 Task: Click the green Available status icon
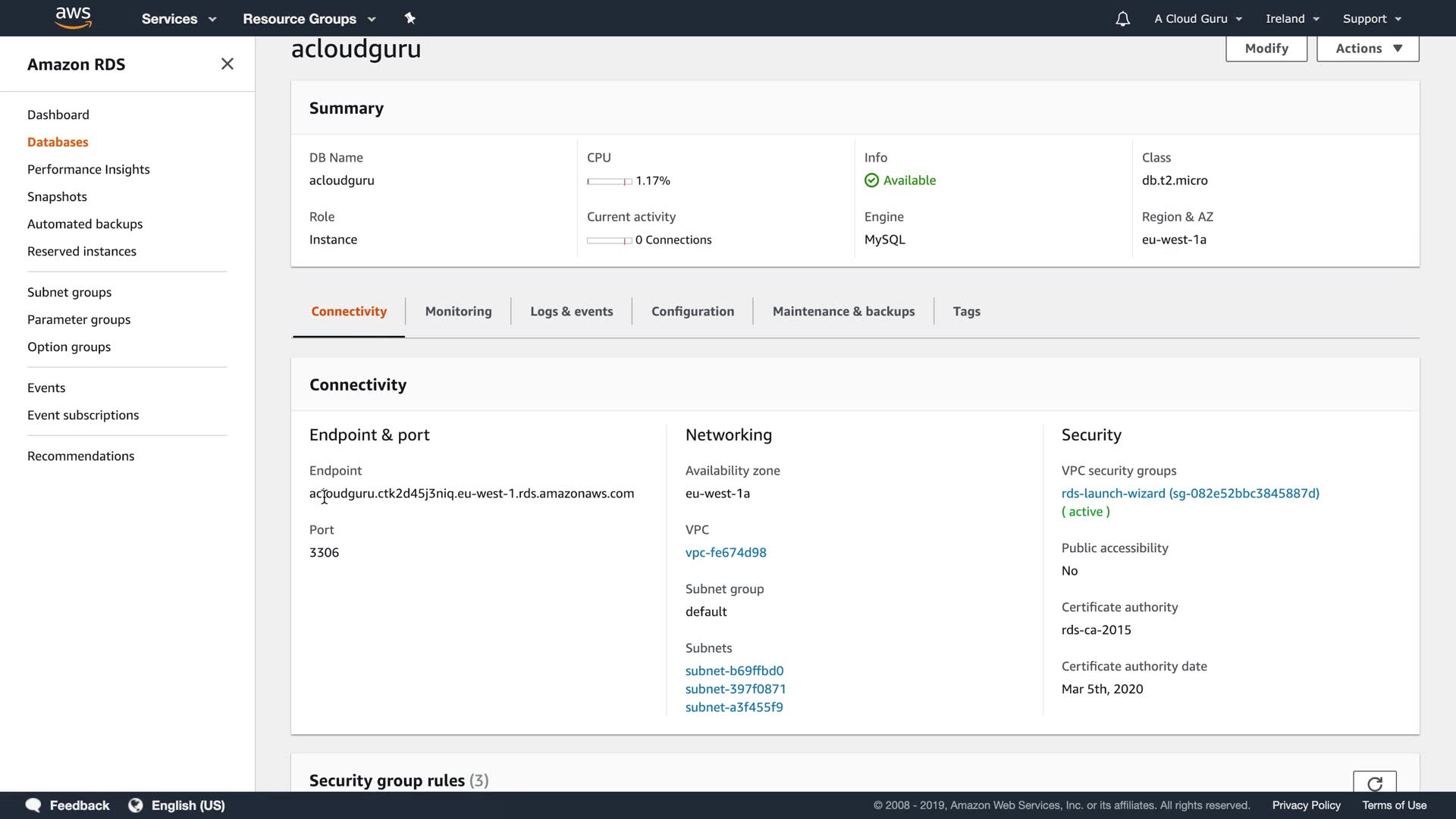click(x=871, y=180)
